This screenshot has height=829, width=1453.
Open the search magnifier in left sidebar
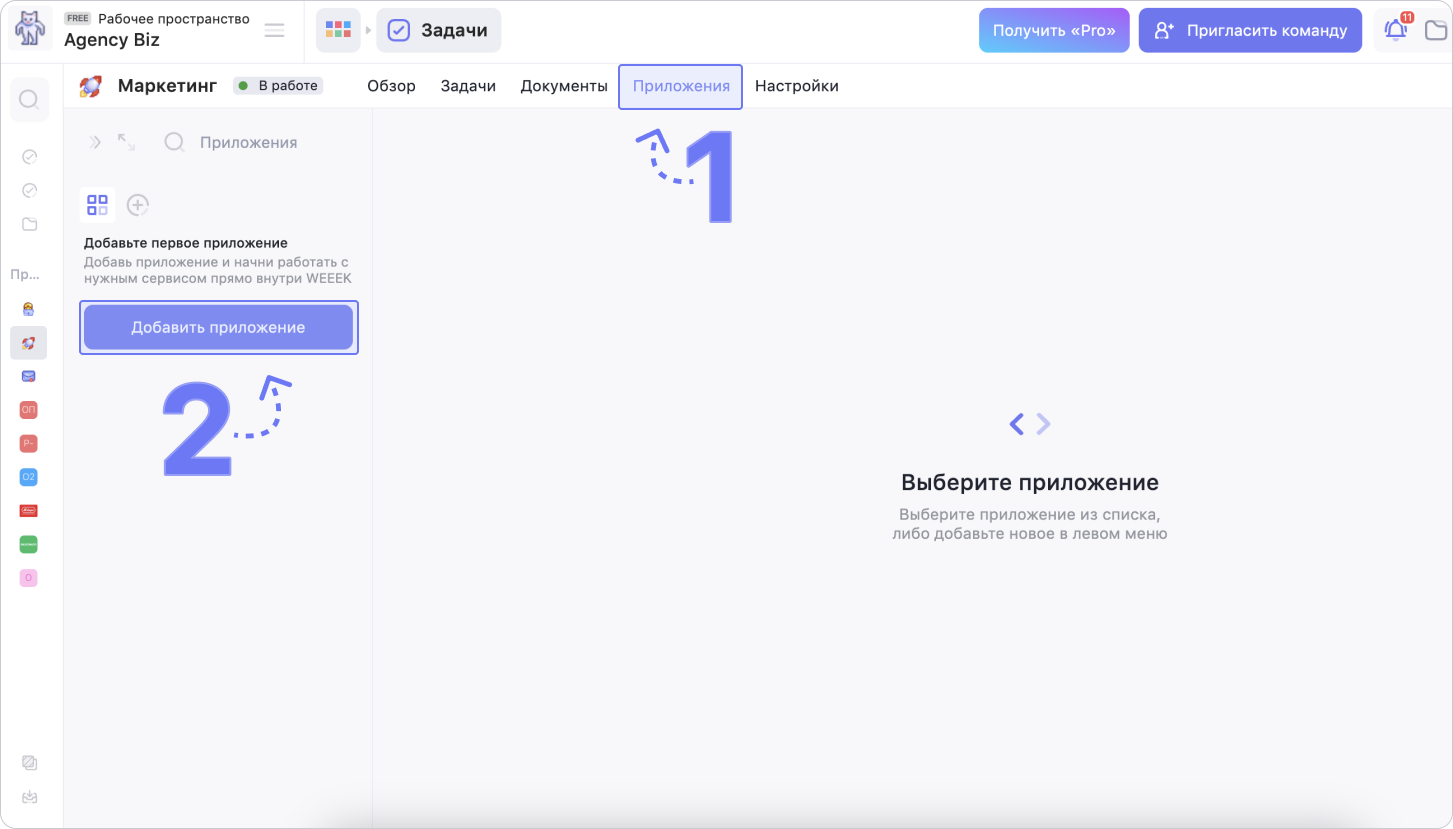tap(29, 100)
